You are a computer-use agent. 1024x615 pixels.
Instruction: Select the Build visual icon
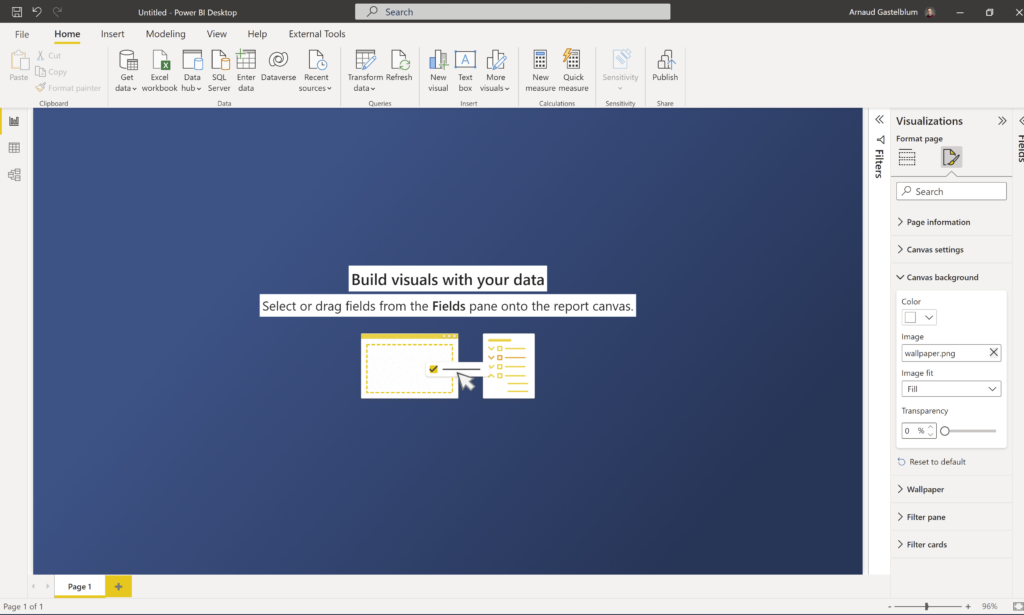pyautogui.click(x=907, y=157)
